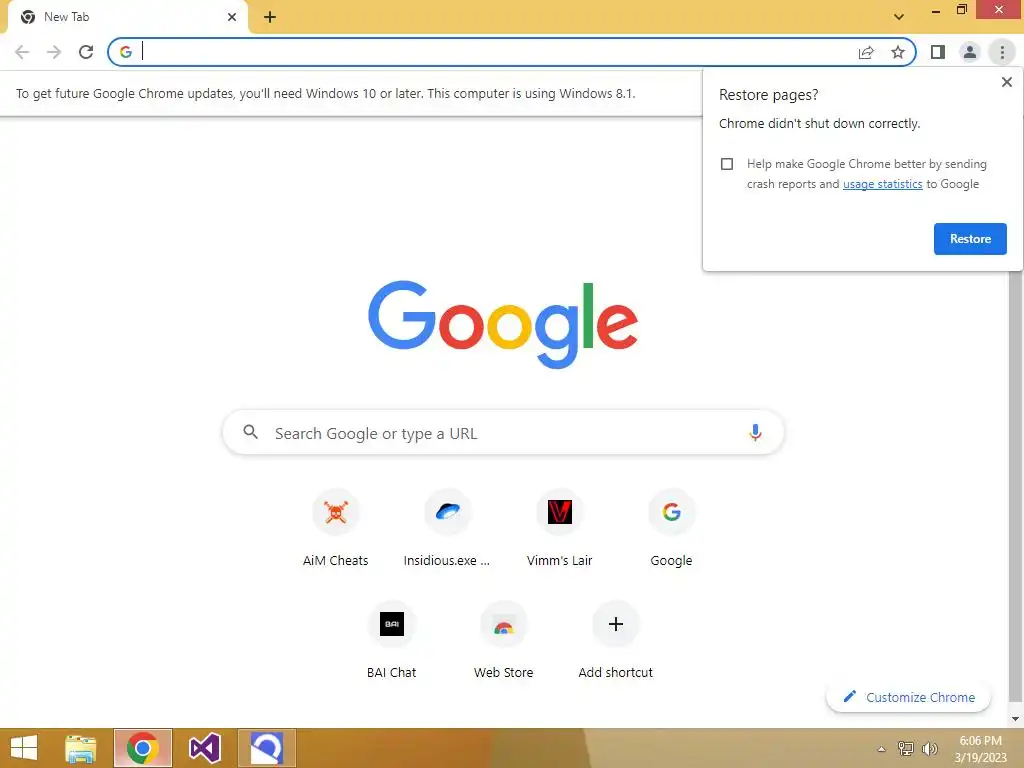Share this page via the share icon
This screenshot has width=1024, height=768.
click(x=866, y=52)
